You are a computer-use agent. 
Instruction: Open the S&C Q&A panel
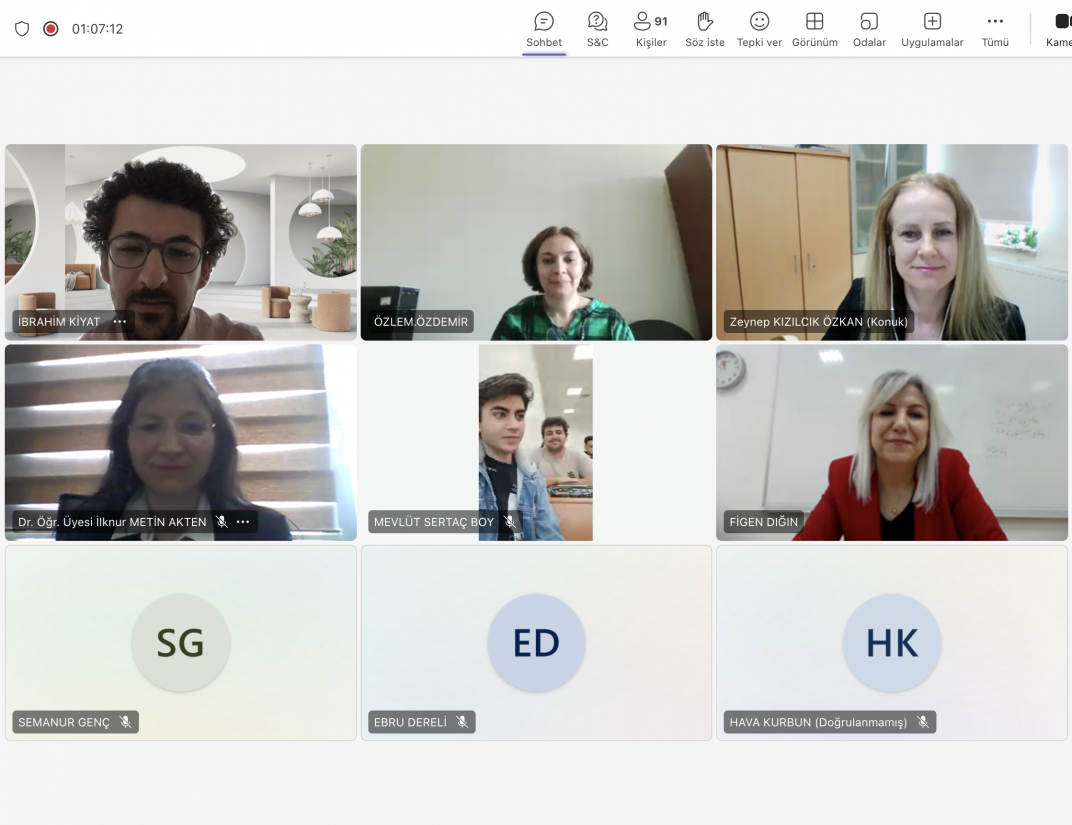point(597,29)
